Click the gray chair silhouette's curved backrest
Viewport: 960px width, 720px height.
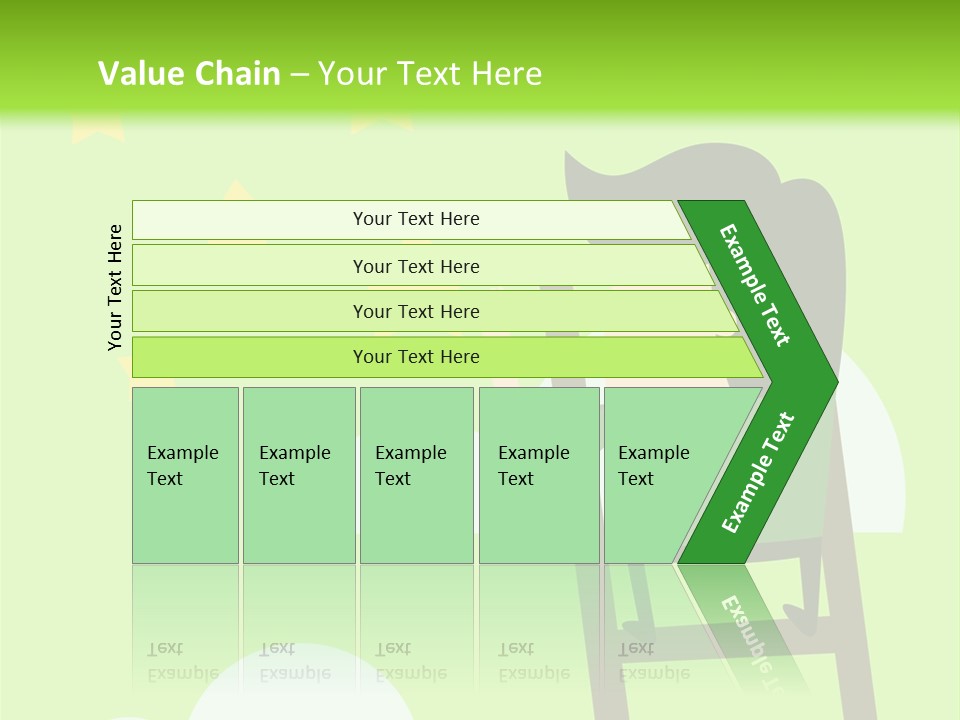pyautogui.click(x=704, y=178)
